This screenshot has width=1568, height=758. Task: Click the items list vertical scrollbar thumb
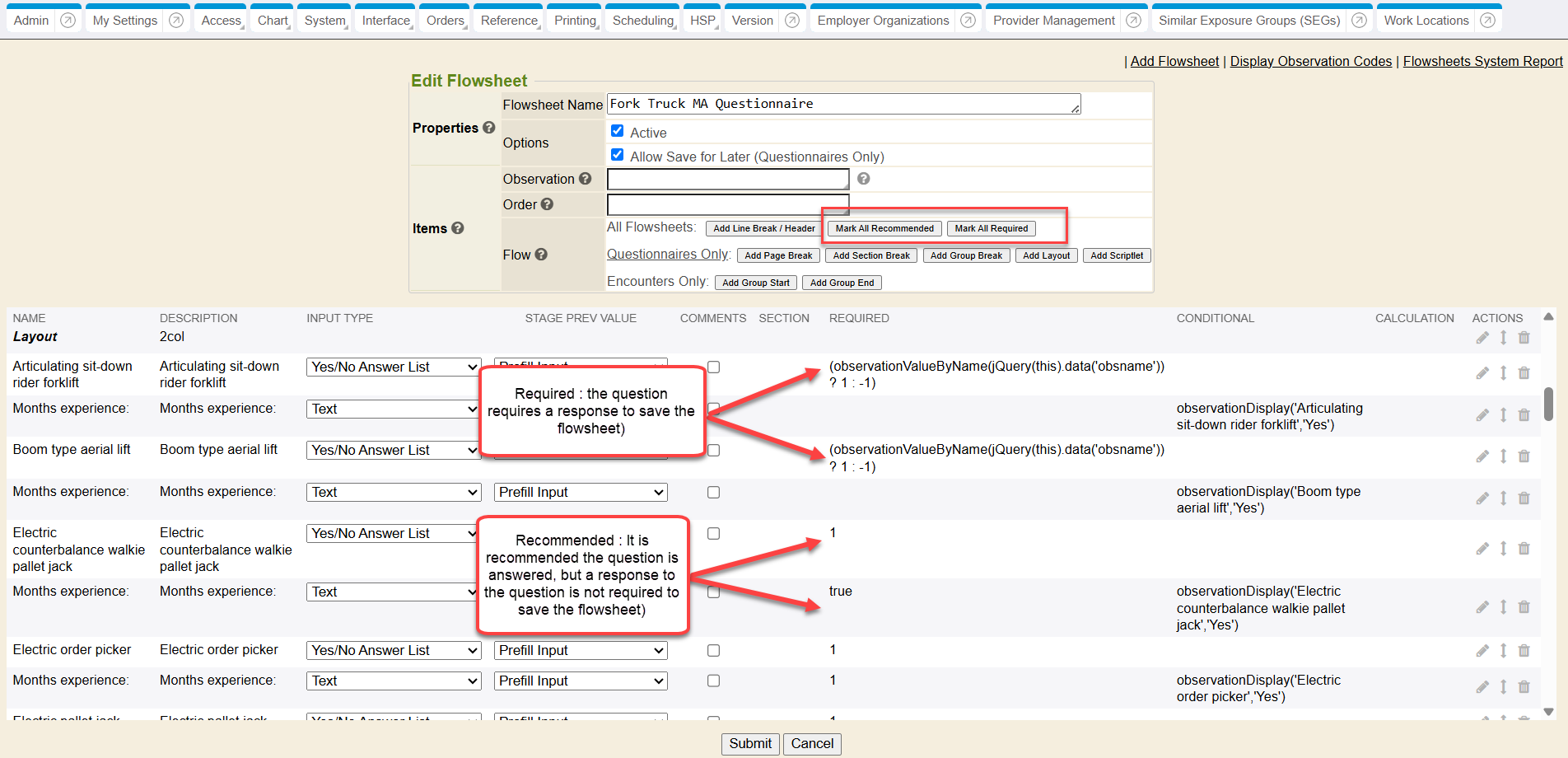1548,404
